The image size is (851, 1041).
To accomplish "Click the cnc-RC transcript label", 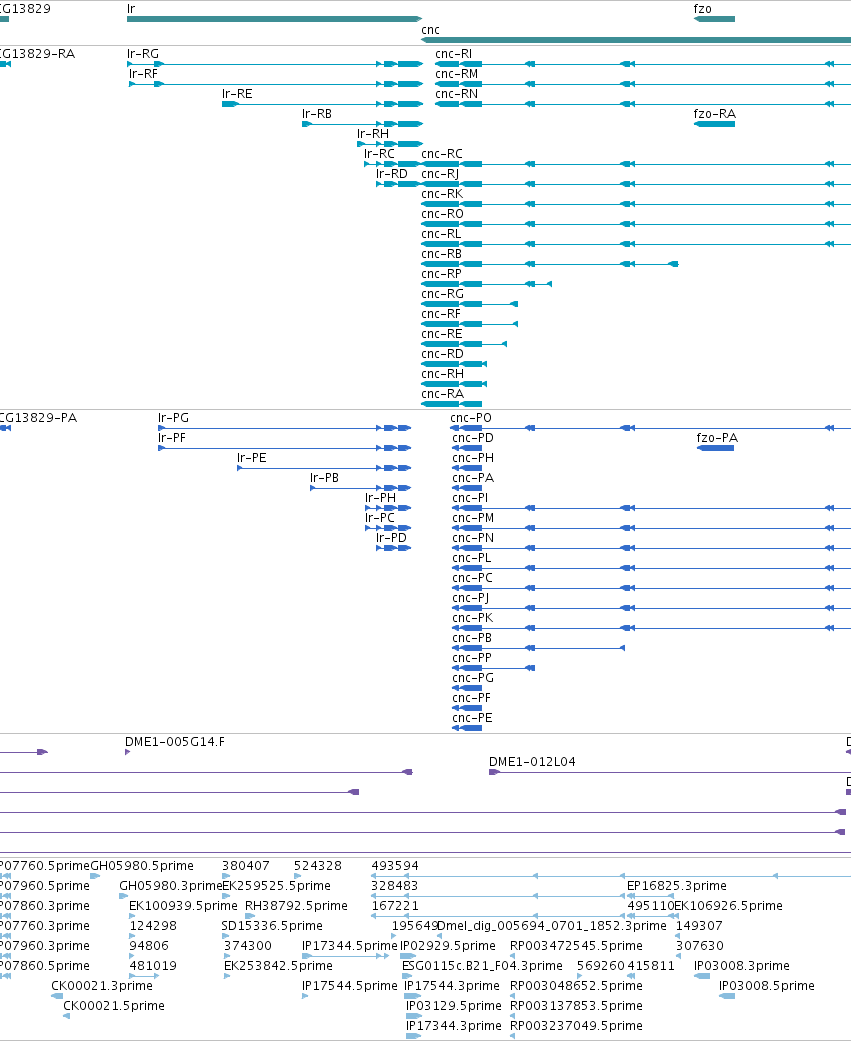I will (441, 153).
